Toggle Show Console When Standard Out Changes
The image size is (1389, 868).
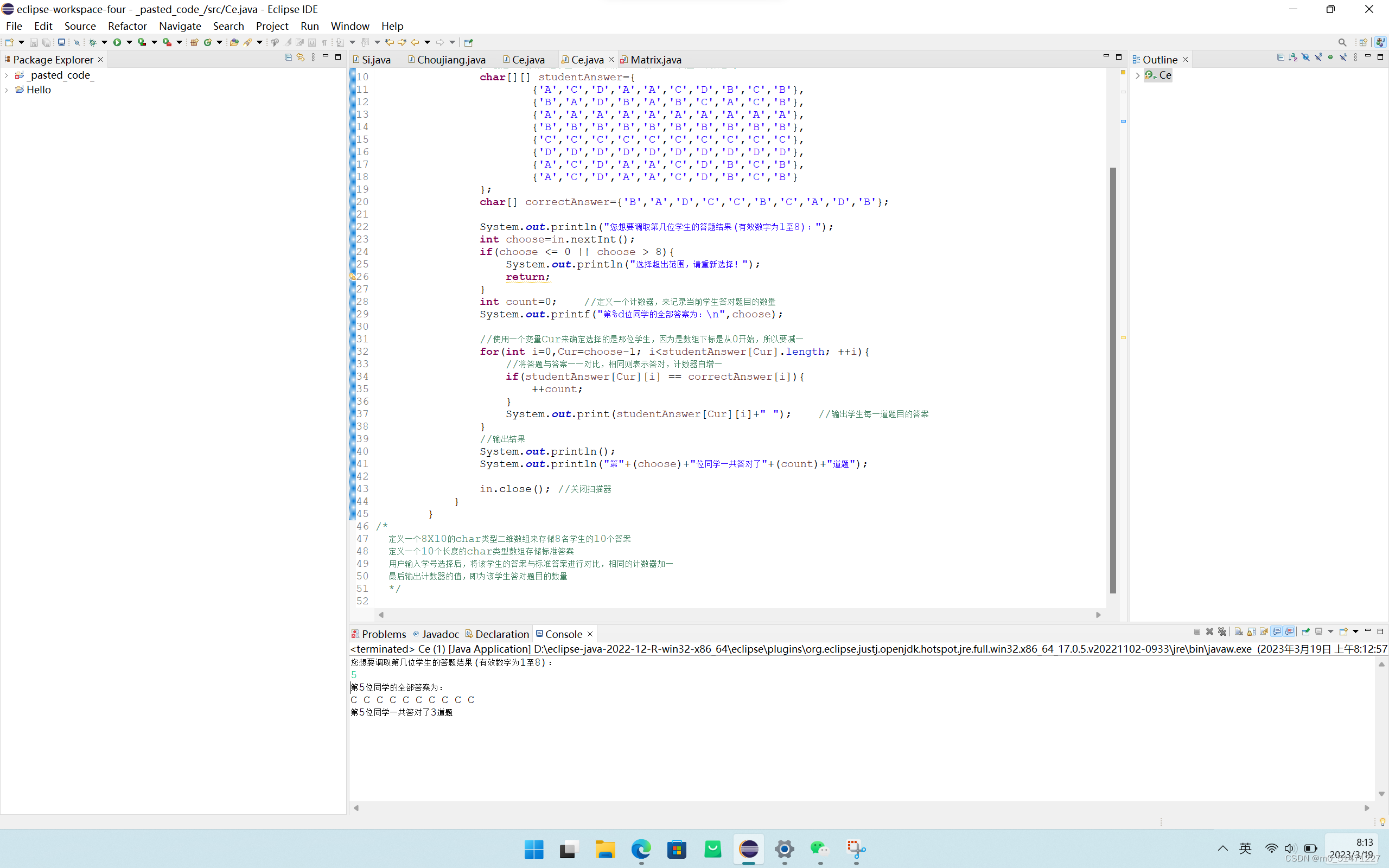pyautogui.click(x=1277, y=631)
